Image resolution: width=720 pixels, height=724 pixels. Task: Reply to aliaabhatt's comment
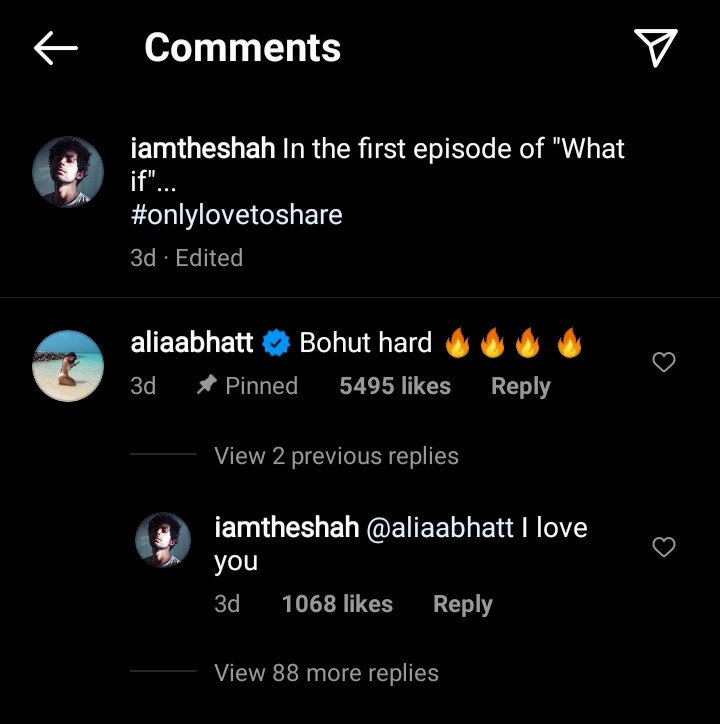click(520, 386)
